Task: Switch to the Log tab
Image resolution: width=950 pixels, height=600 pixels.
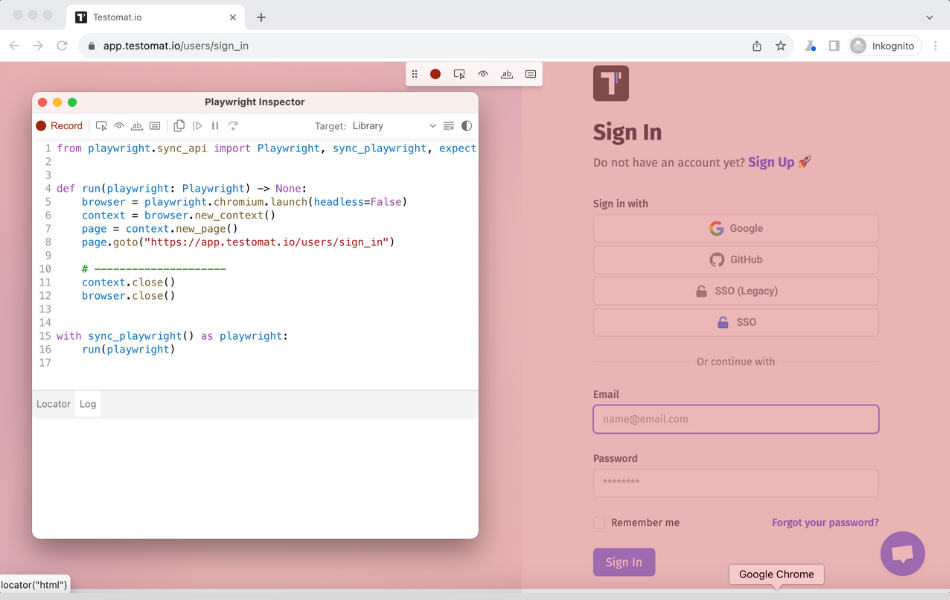Action: pos(88,404)
